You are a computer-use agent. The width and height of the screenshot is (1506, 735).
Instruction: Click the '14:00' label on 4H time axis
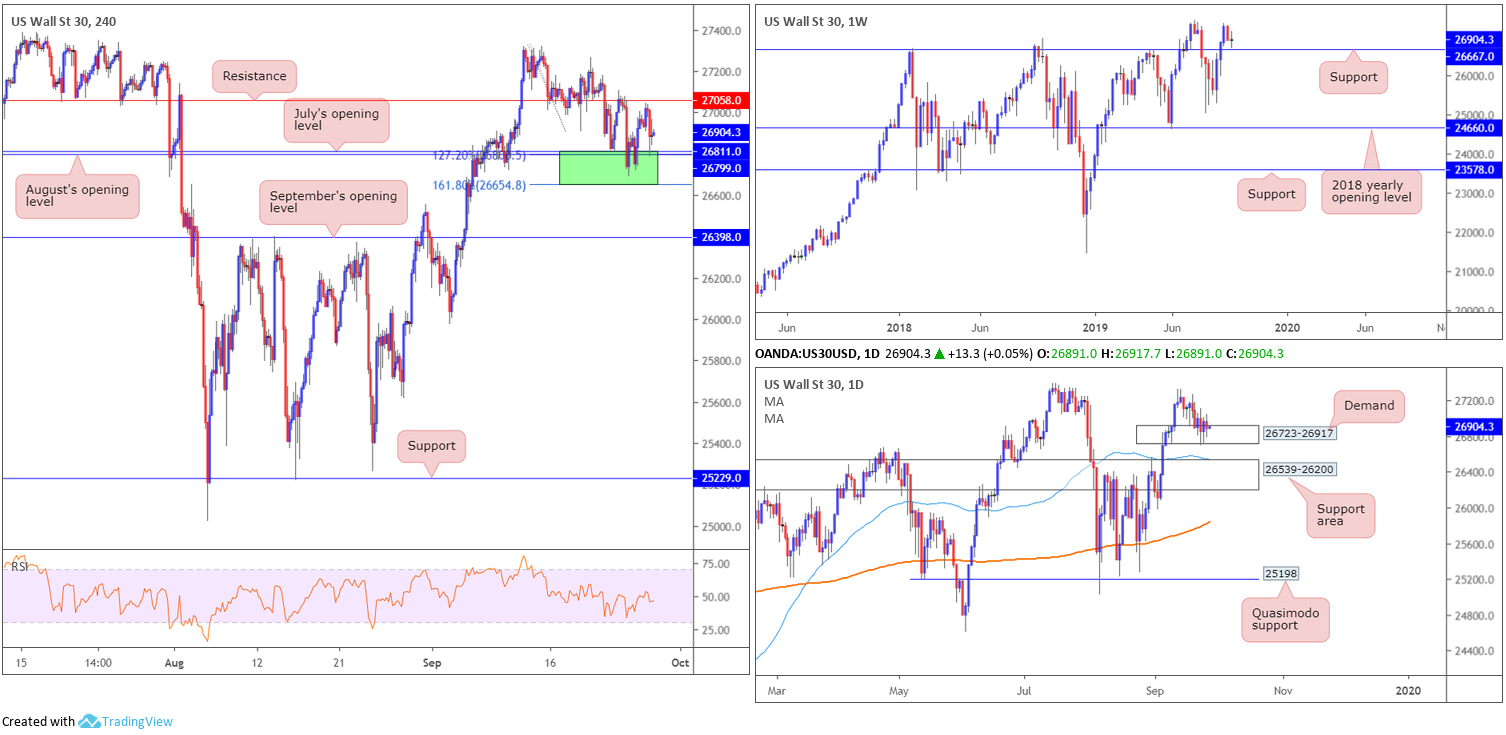click(x=97, y=662)
